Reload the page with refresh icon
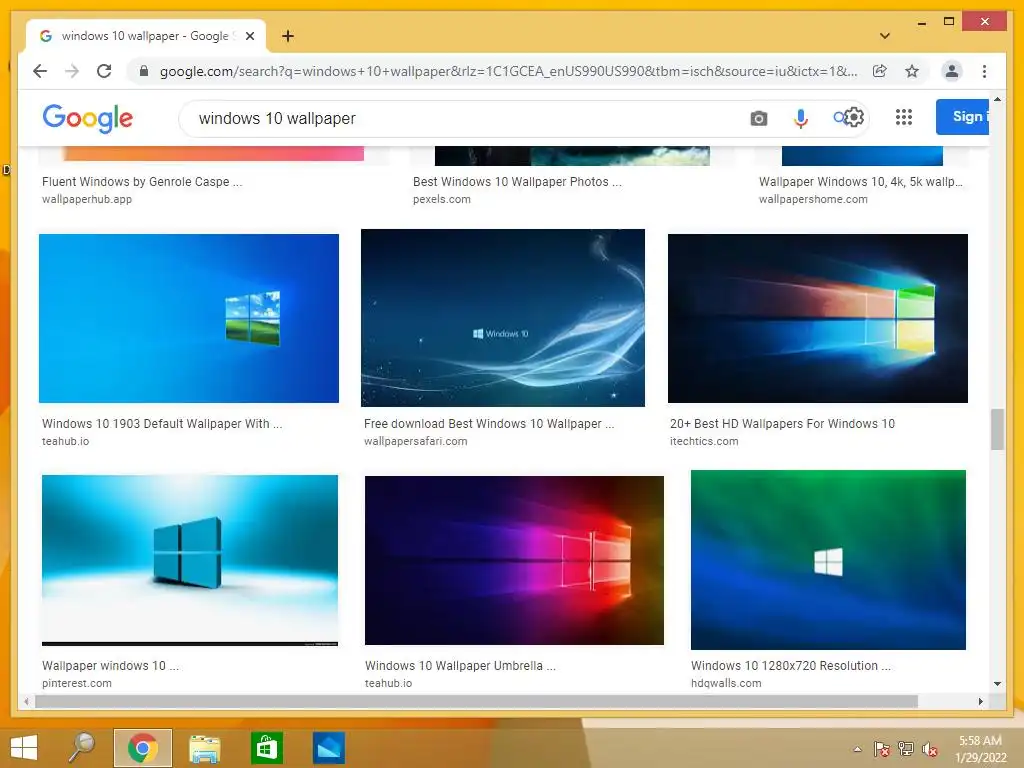 pos(104,71)
